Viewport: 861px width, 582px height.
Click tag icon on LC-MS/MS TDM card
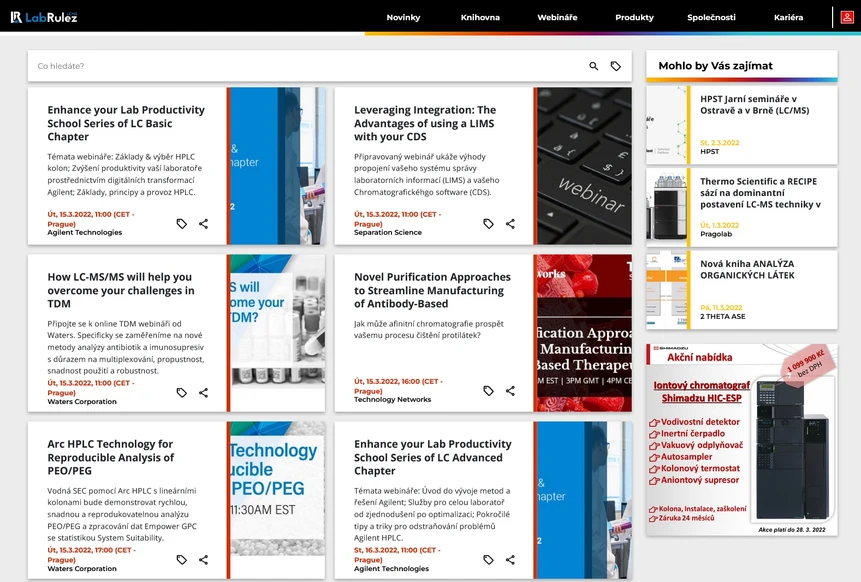(182, 393)
